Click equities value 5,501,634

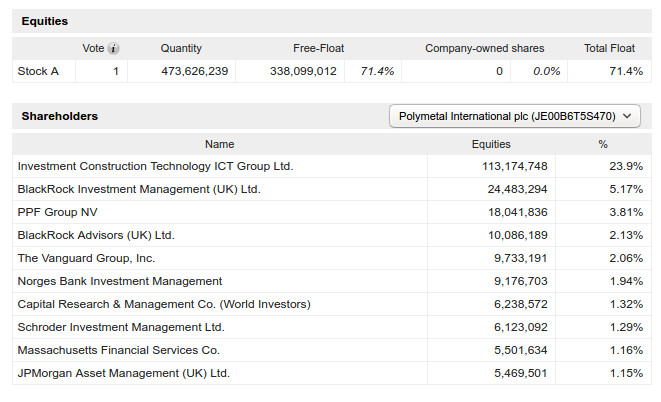click(x=521, y=350)
